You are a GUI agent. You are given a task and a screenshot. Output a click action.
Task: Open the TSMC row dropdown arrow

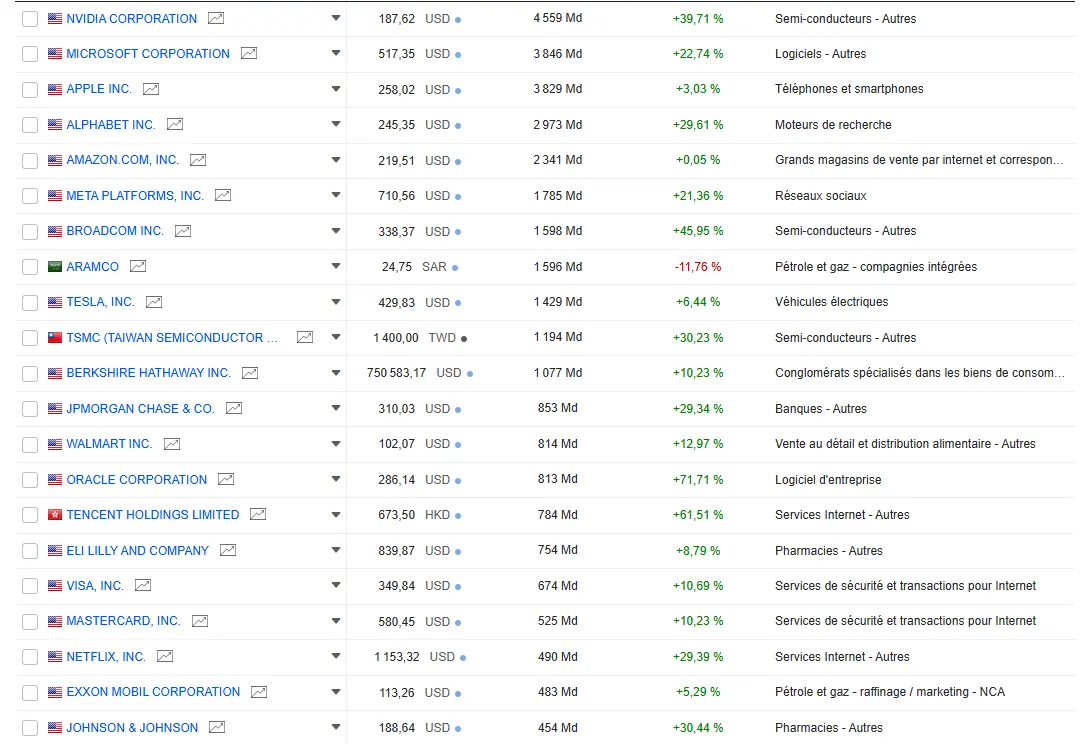pyautogui.click(x=336, y=337)
